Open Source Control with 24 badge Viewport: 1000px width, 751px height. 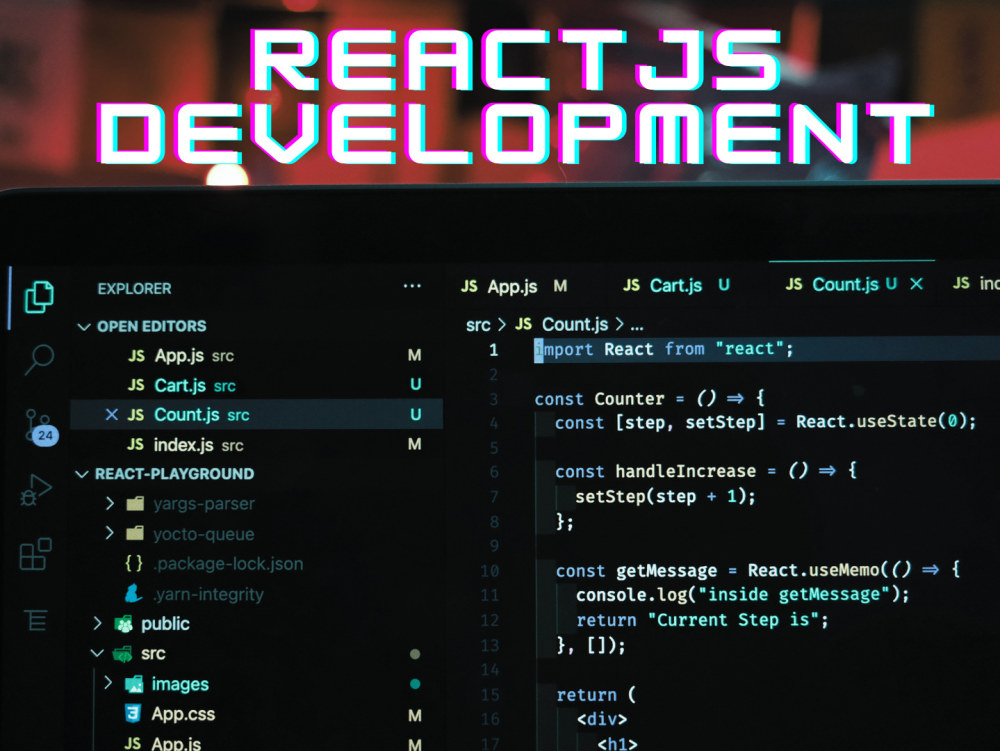[x=41, y=427]
